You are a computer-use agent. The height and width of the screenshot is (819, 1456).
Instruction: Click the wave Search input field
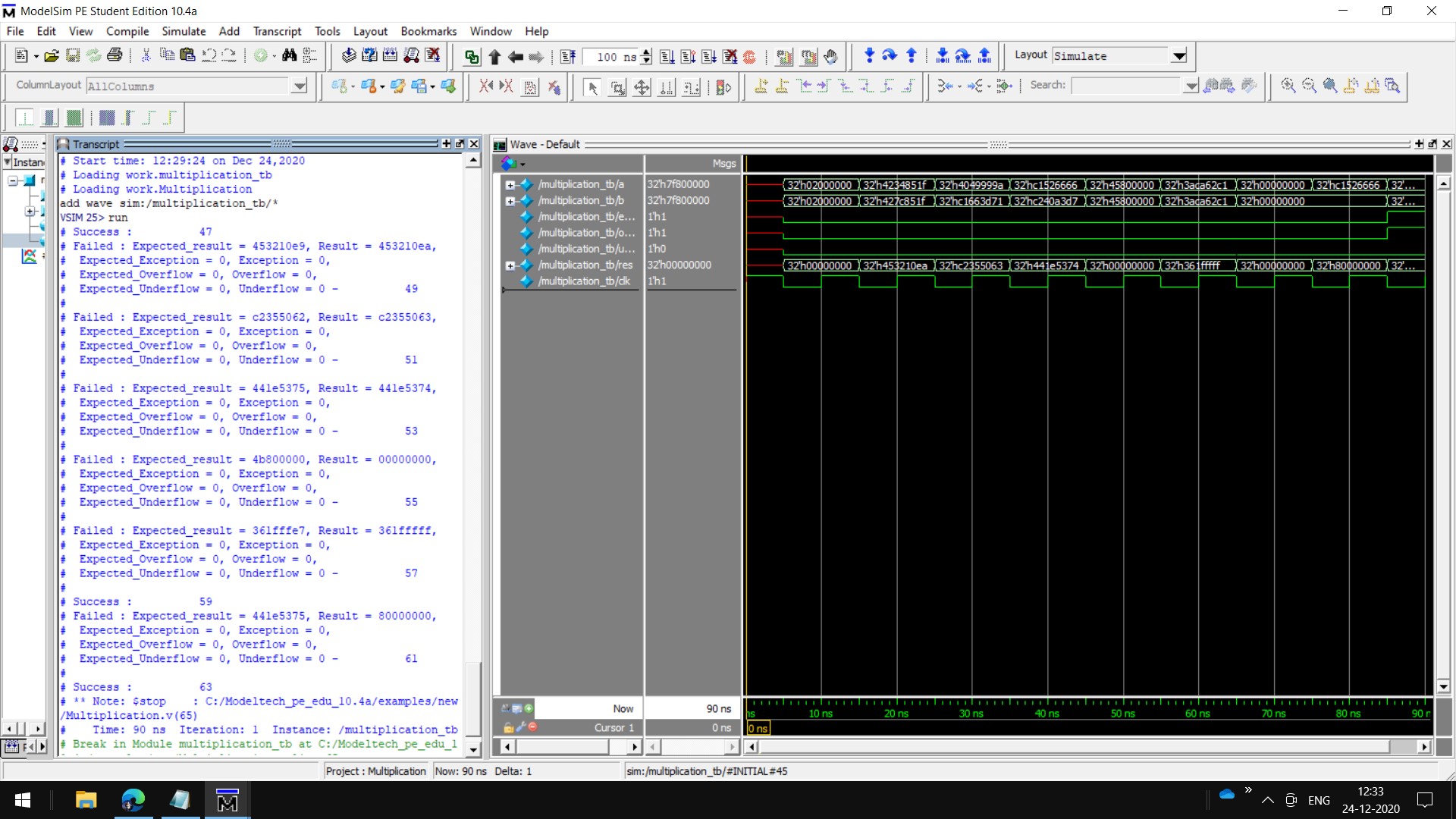[x=1126, y=86]
